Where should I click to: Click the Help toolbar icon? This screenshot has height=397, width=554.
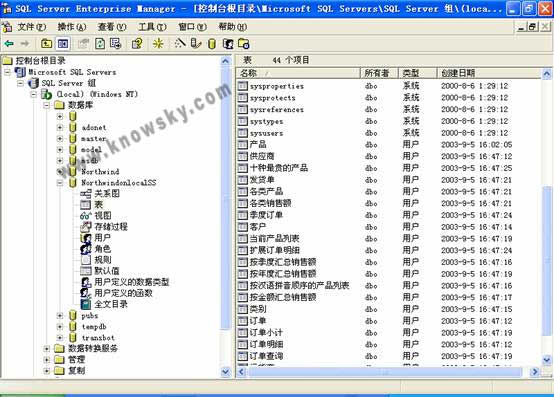(137, 44)
